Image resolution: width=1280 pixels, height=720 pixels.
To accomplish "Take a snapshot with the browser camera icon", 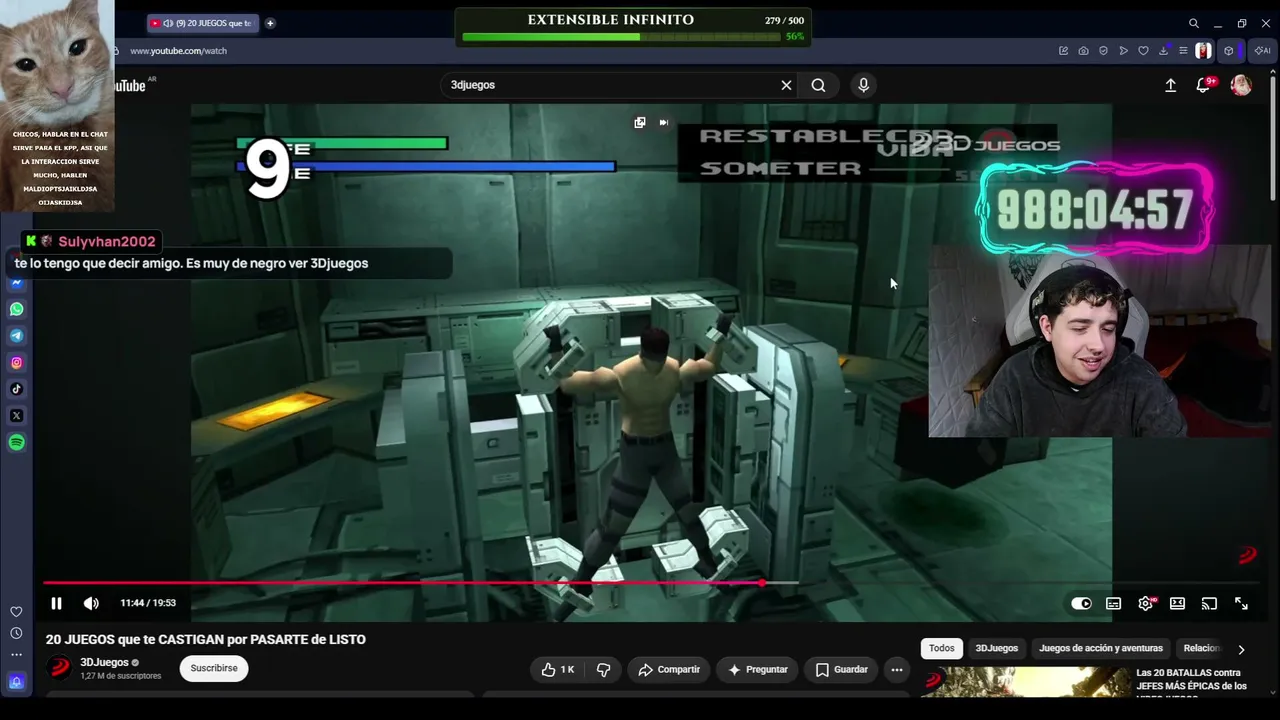I will pos(1083,51).
